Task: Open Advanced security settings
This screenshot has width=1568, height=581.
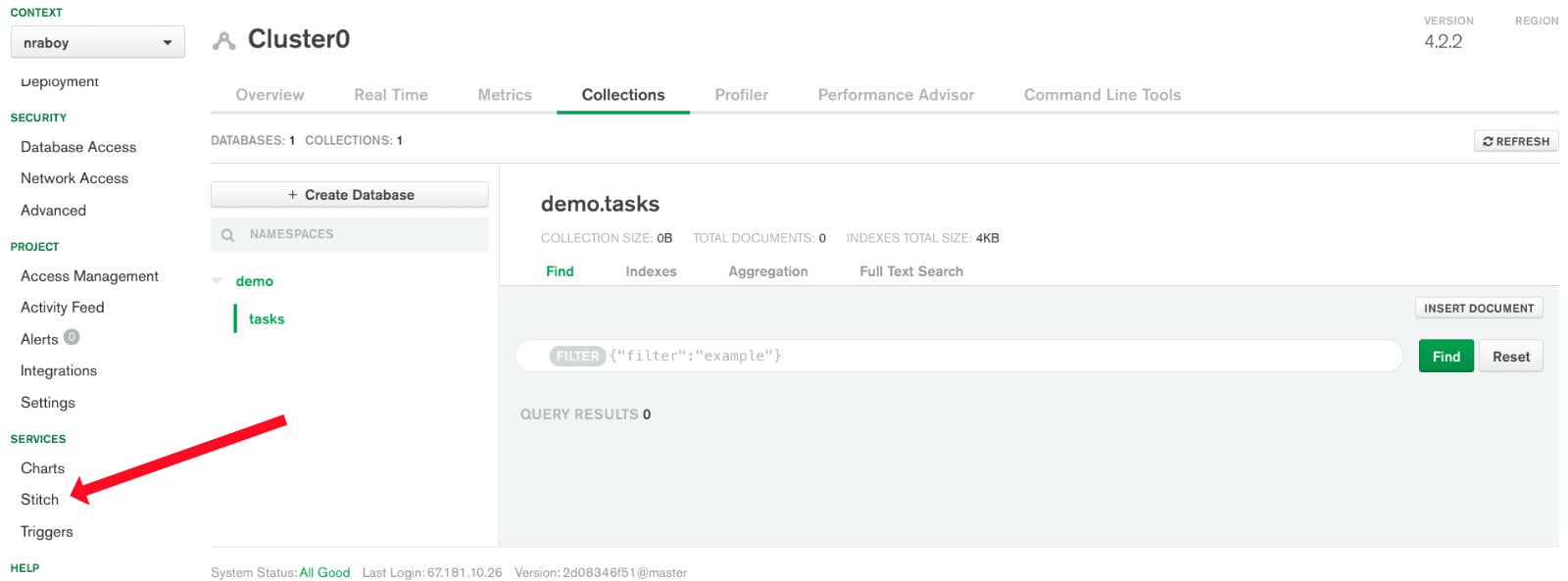Action: click(x=53, y=211)
